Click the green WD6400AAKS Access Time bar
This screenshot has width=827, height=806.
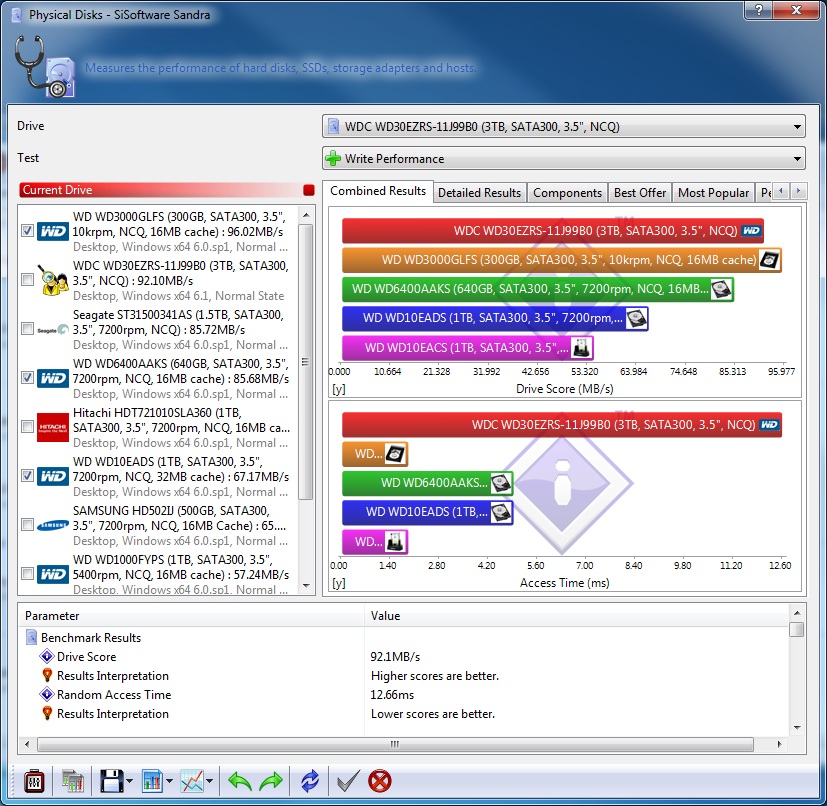[428, 483]
